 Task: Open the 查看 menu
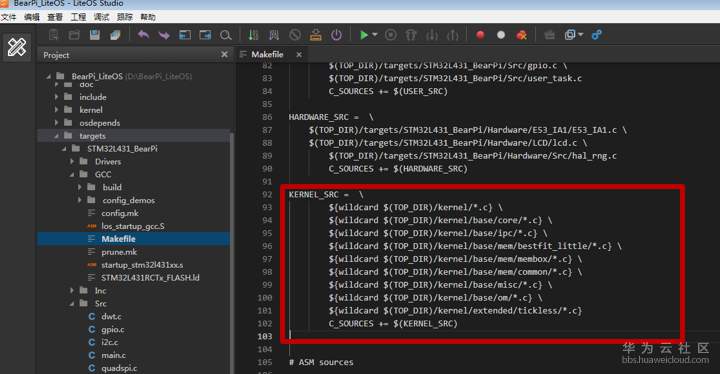pyautogui.click(x=55, y=17)
